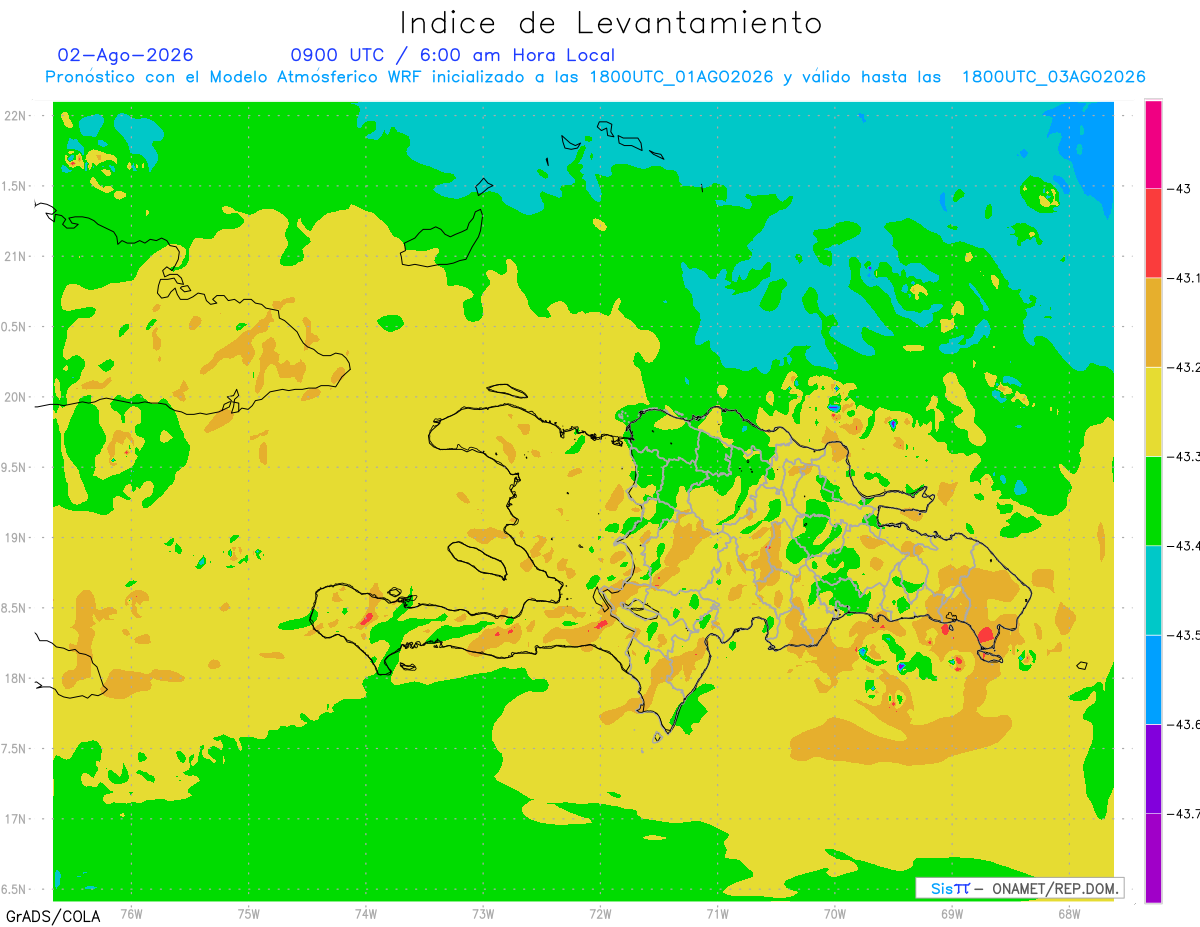The height and width of the screenshot is (927, 1200).
Task: Click the dark purple swatch above -43.7
Action: click(x=1153, y=768)
